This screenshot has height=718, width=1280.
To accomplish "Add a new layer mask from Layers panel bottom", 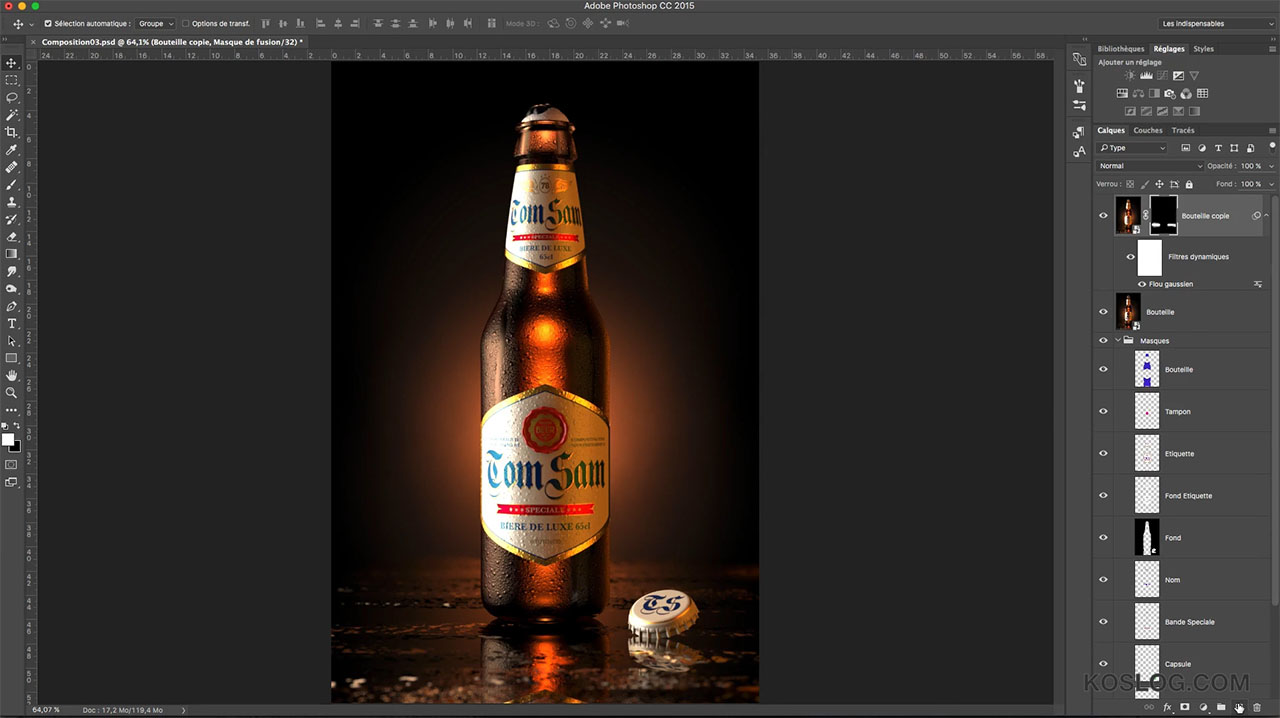I will 1185,707.
